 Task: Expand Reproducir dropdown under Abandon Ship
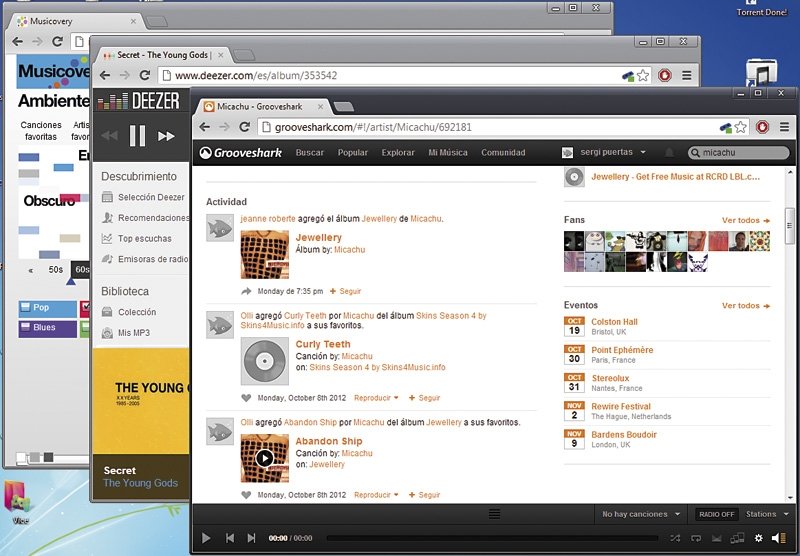point(376,495)
